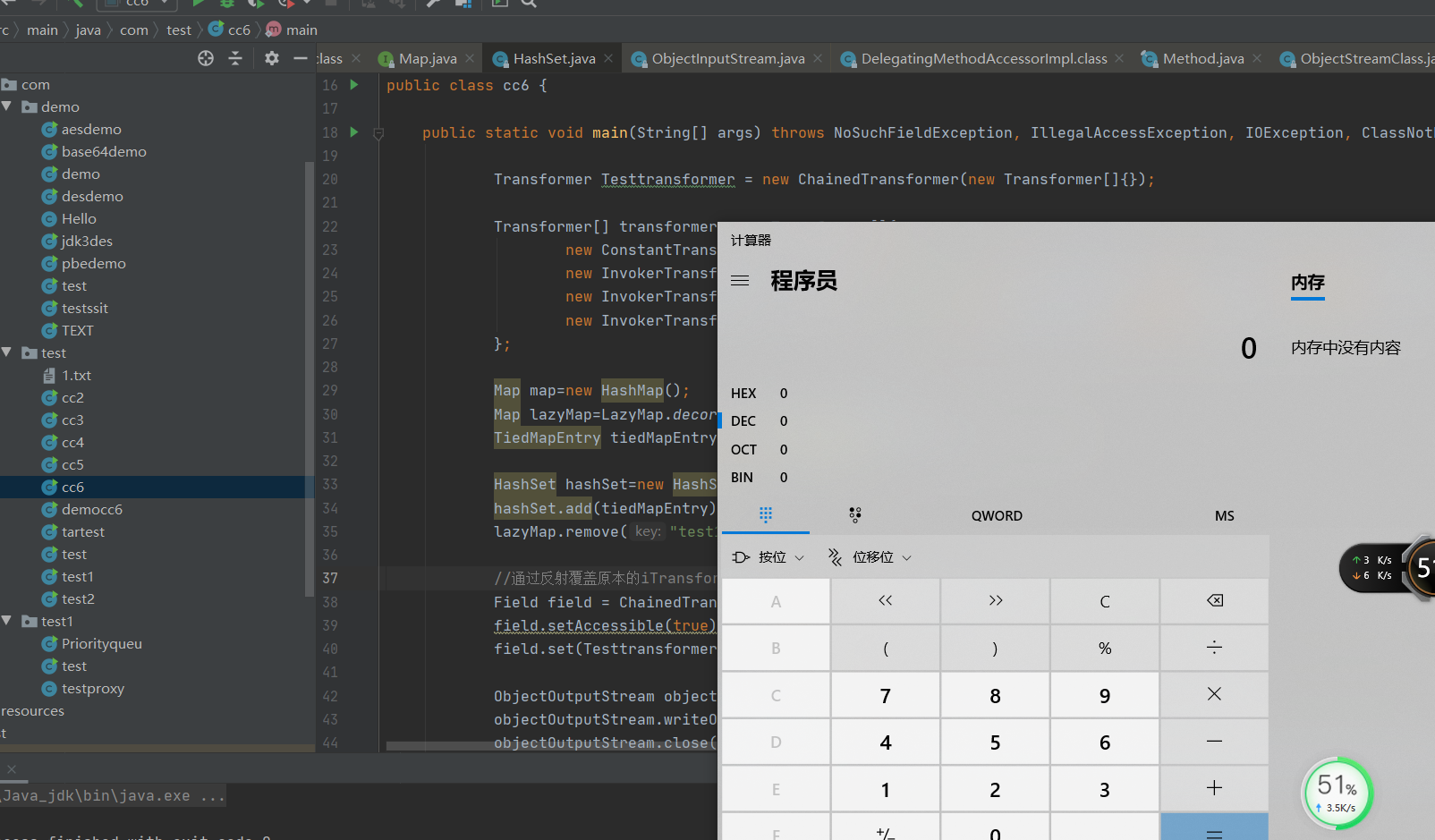Close the ObjectInputStream.java editor tab
Image resolution: width=1435 pixels, height=840 pixels.
(x=818, y=58)
